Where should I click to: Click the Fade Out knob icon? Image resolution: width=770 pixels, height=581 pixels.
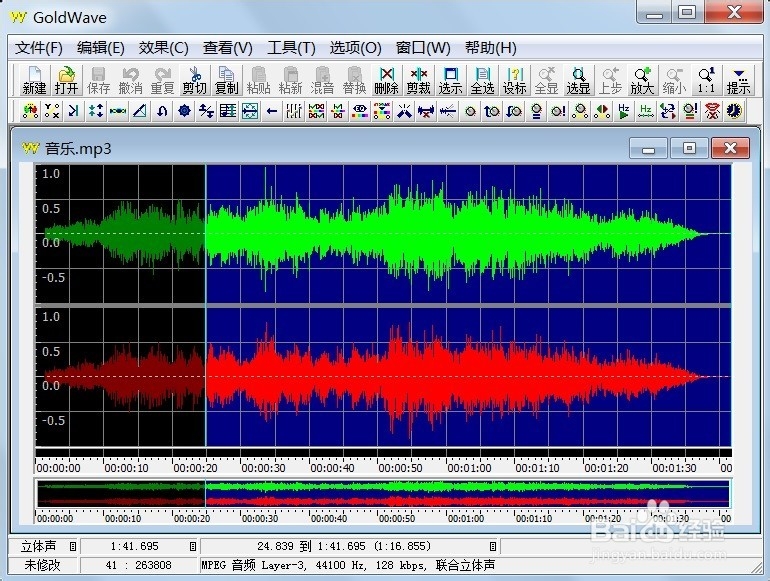[514, 111]
